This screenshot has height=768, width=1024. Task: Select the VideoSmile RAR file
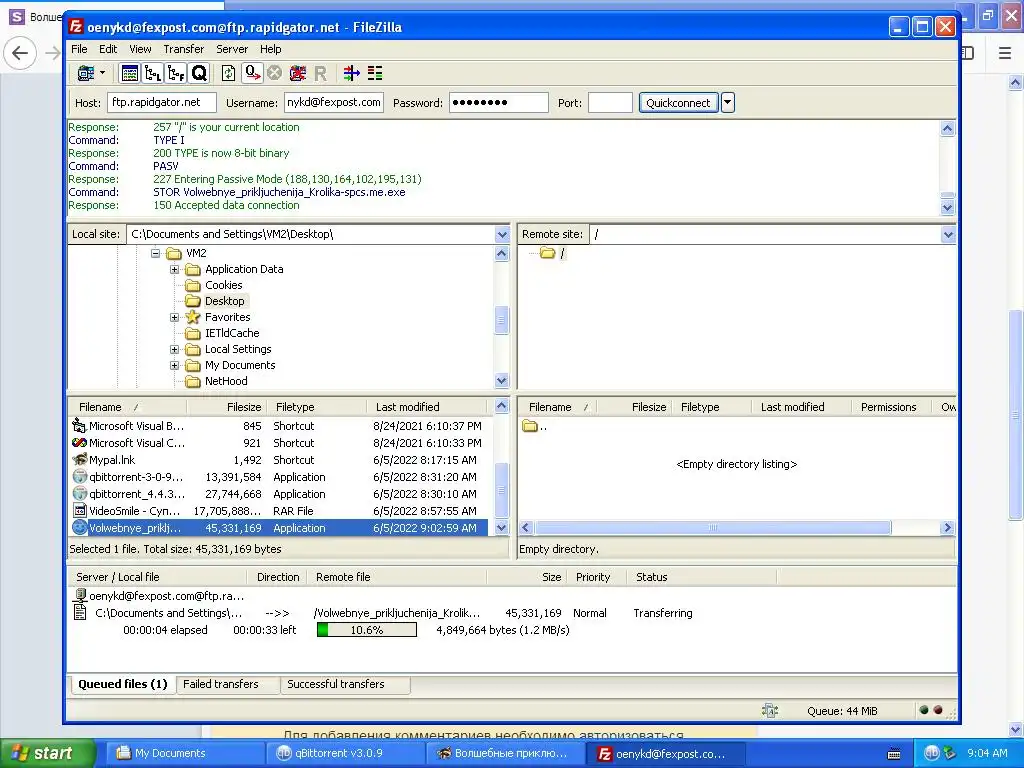click(278, 511)
